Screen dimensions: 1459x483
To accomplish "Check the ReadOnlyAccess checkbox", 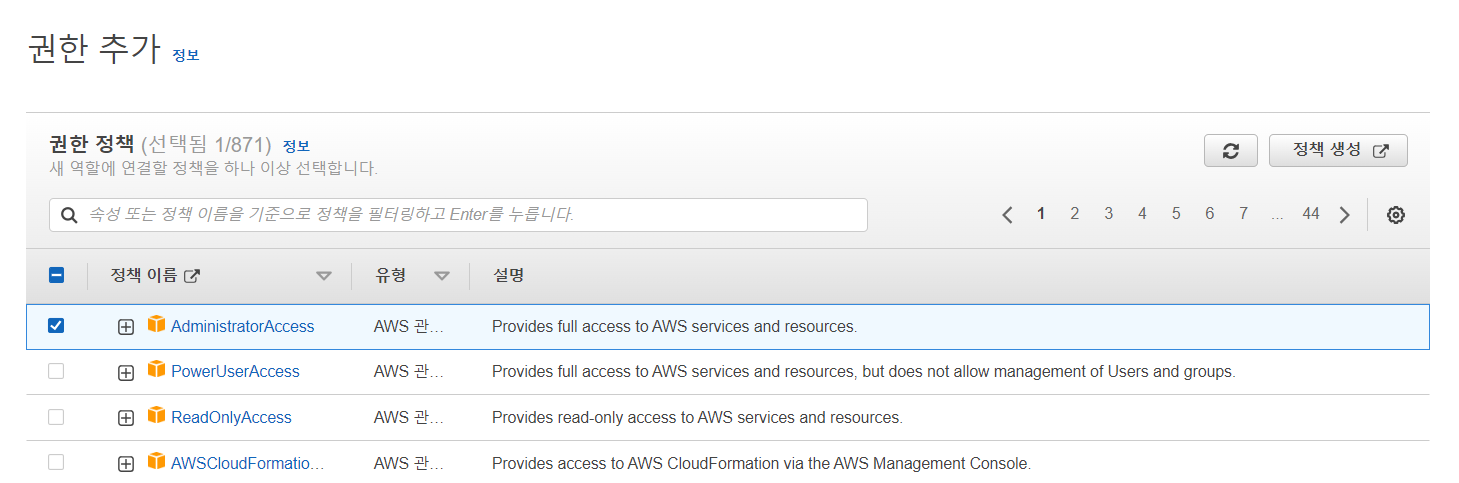I will [x=56, y=417].
